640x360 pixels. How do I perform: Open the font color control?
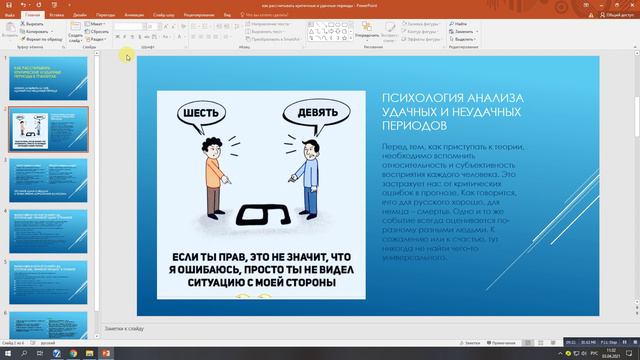[x=180, y=37]
